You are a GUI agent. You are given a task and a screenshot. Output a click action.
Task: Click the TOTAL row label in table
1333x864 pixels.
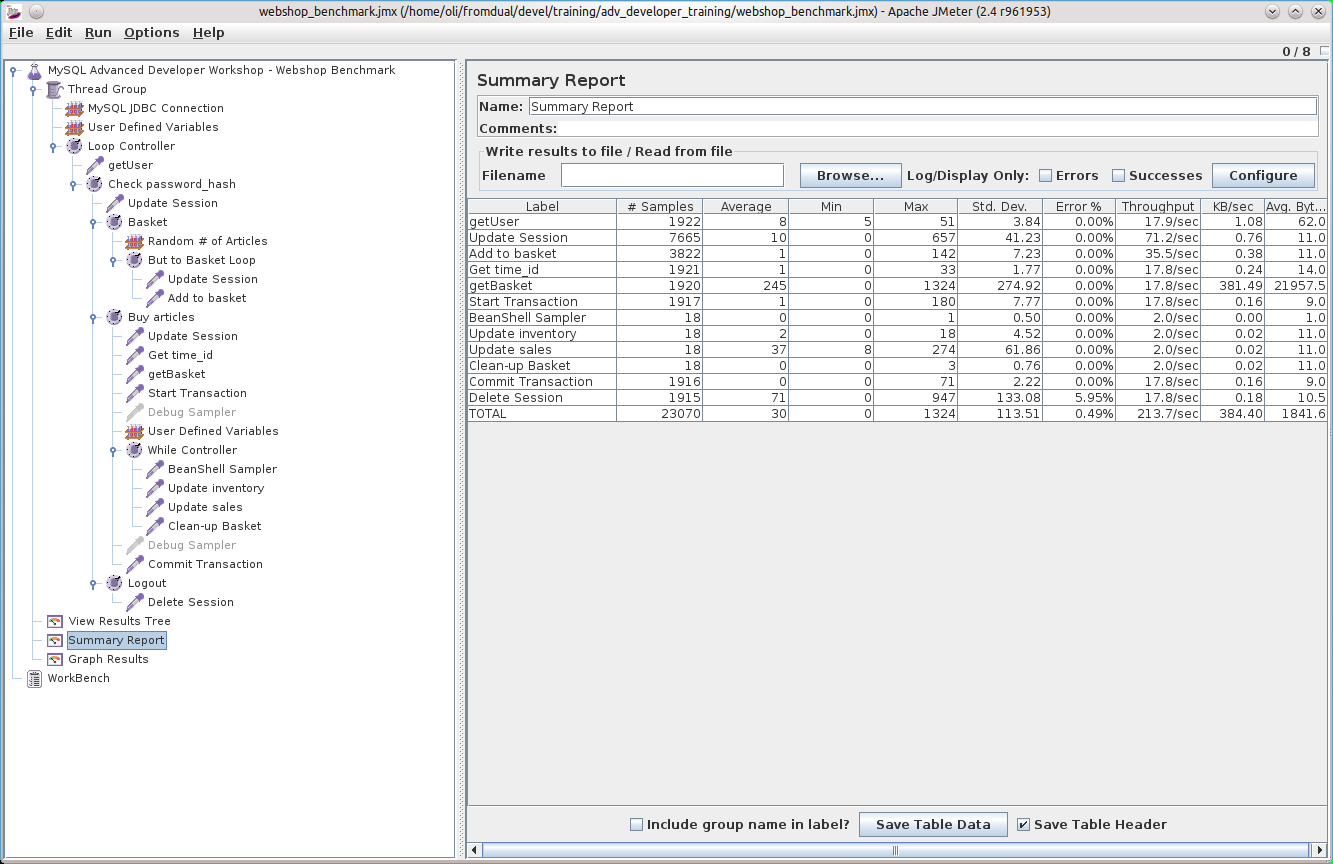tap(541, 414)
